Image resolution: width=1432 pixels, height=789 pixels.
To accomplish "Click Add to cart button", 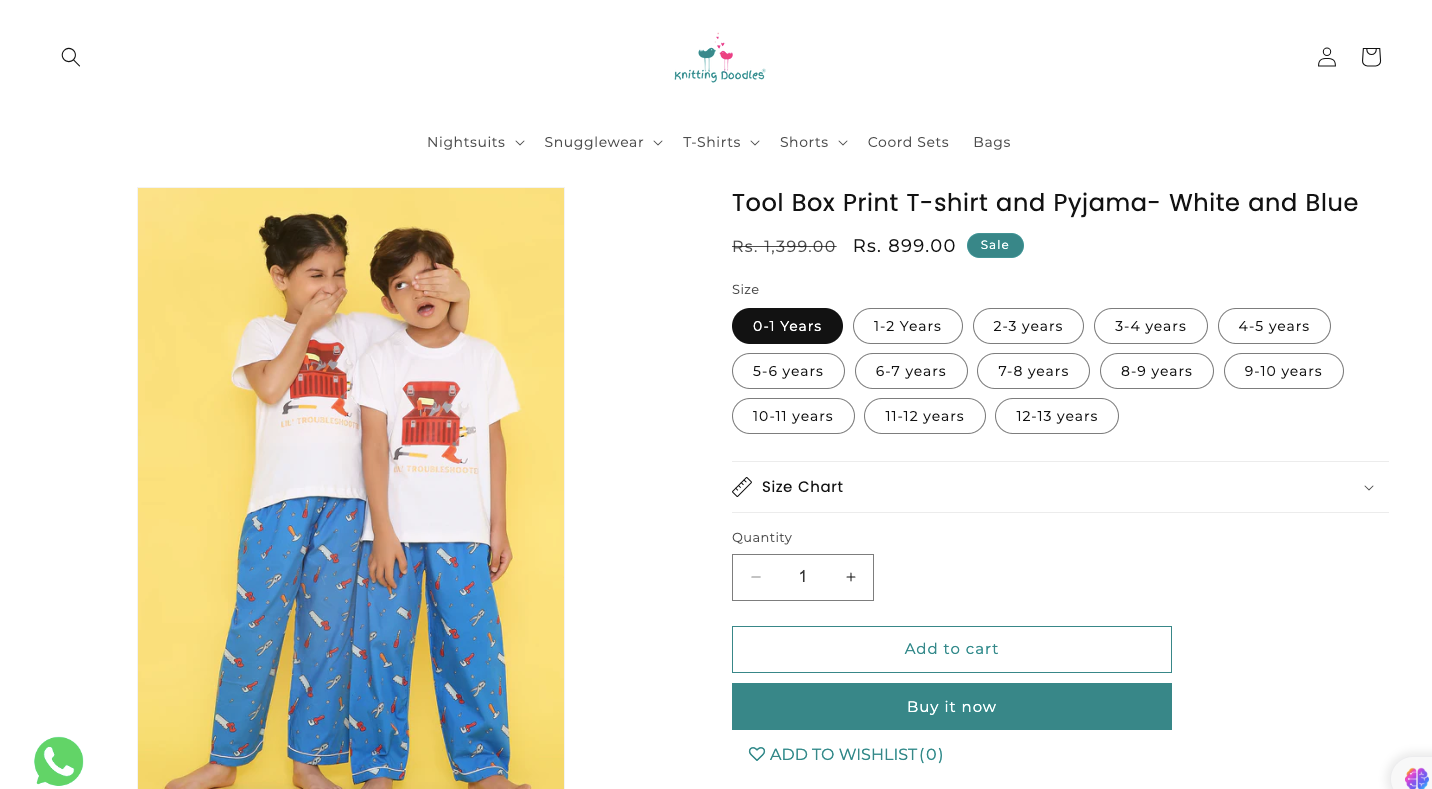I will pyautogui.click(x=951, y=649).
